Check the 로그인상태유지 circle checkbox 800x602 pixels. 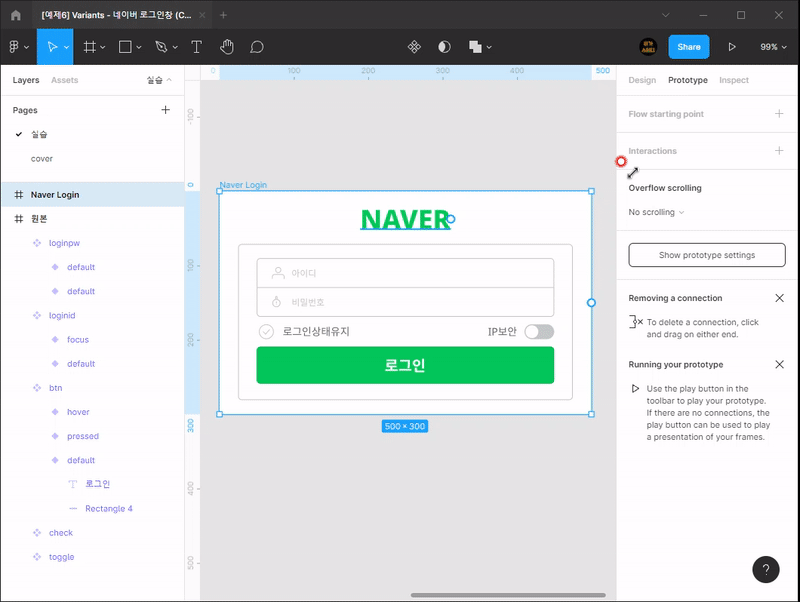pos(266,332)
